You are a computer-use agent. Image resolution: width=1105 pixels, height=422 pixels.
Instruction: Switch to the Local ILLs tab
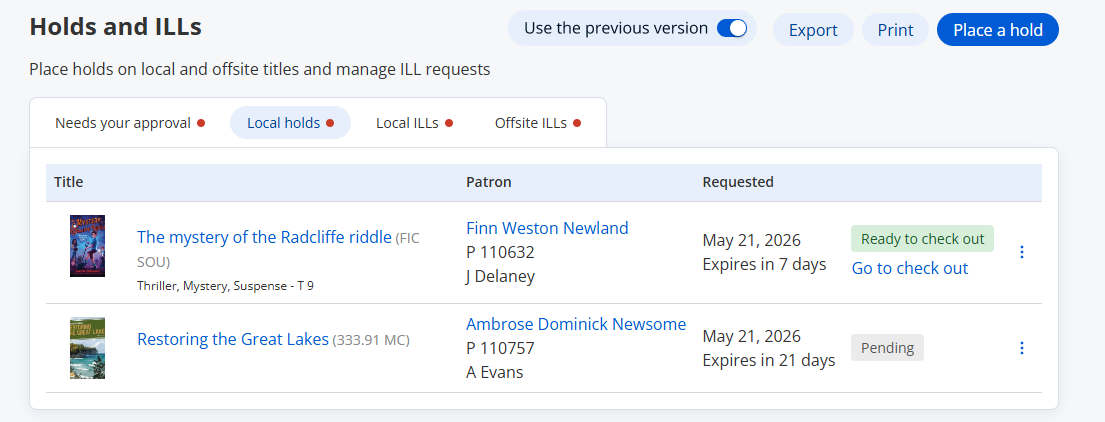[414, 123]
